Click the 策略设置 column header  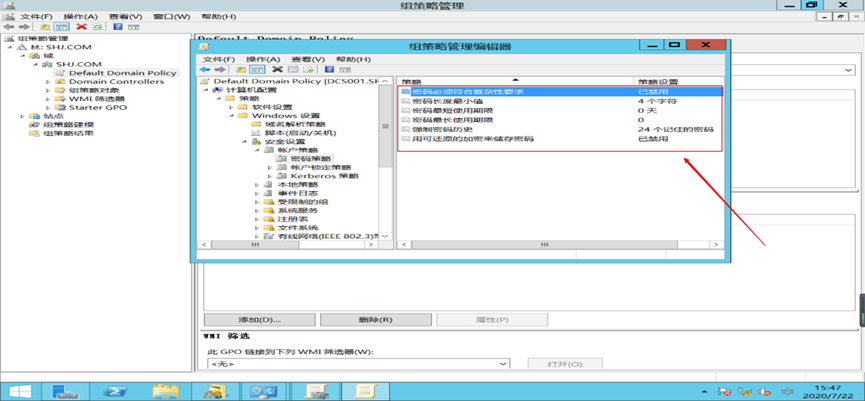coord(678,81)
